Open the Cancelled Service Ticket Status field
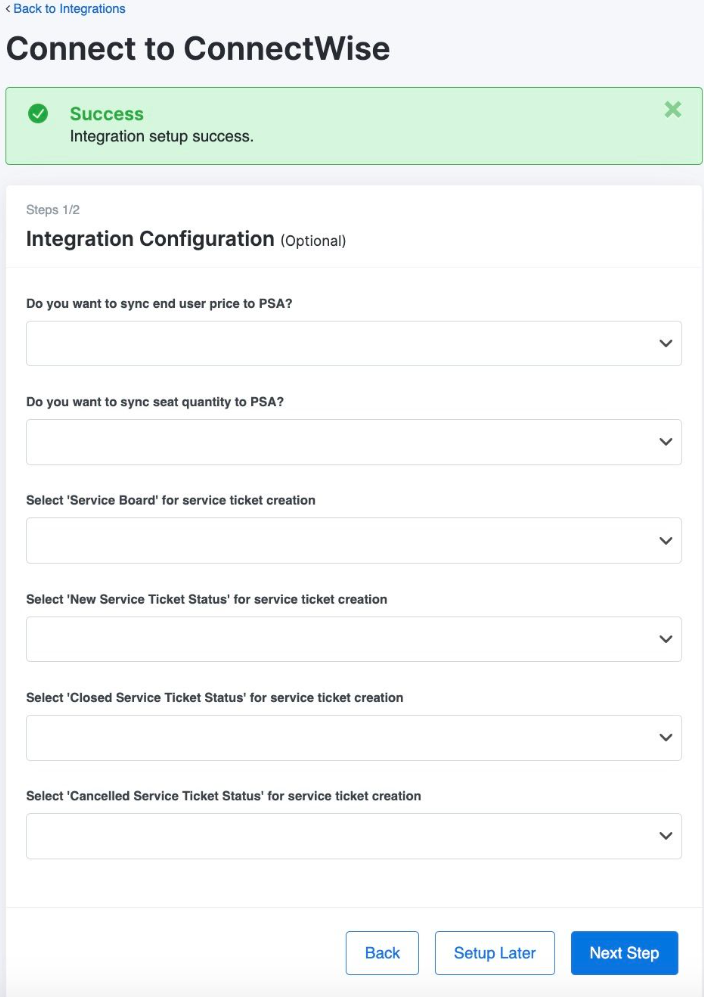The width and height of the screenshot is (704, 997). [x=354, y=835]
